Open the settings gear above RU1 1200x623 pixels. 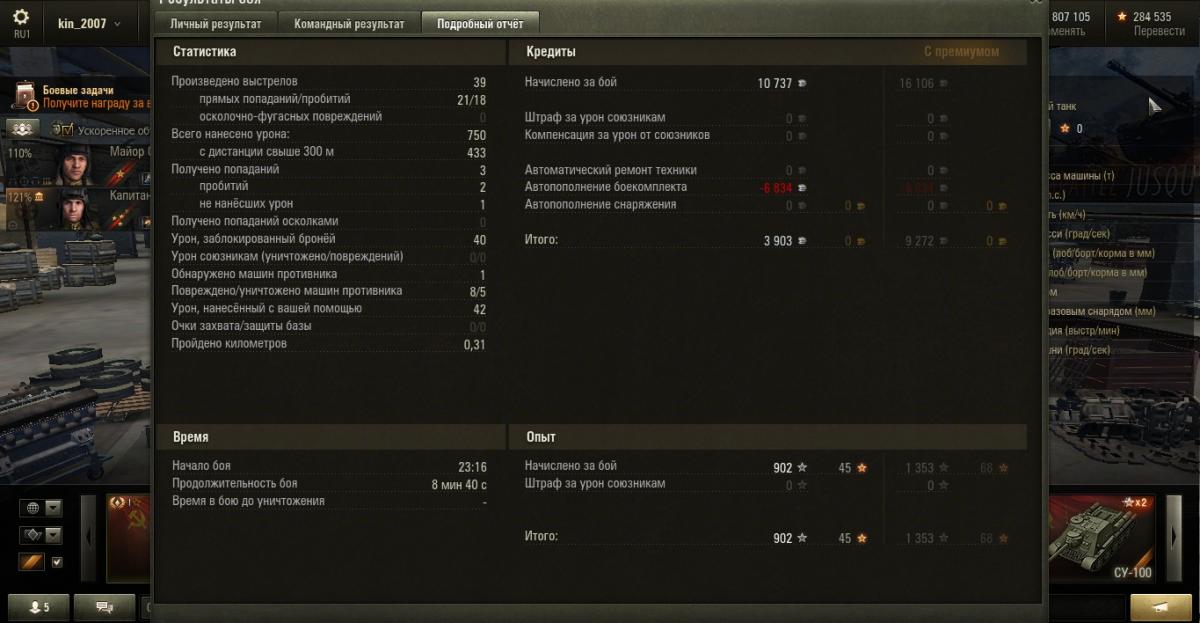pyautogui.click(x=21, y=17)
